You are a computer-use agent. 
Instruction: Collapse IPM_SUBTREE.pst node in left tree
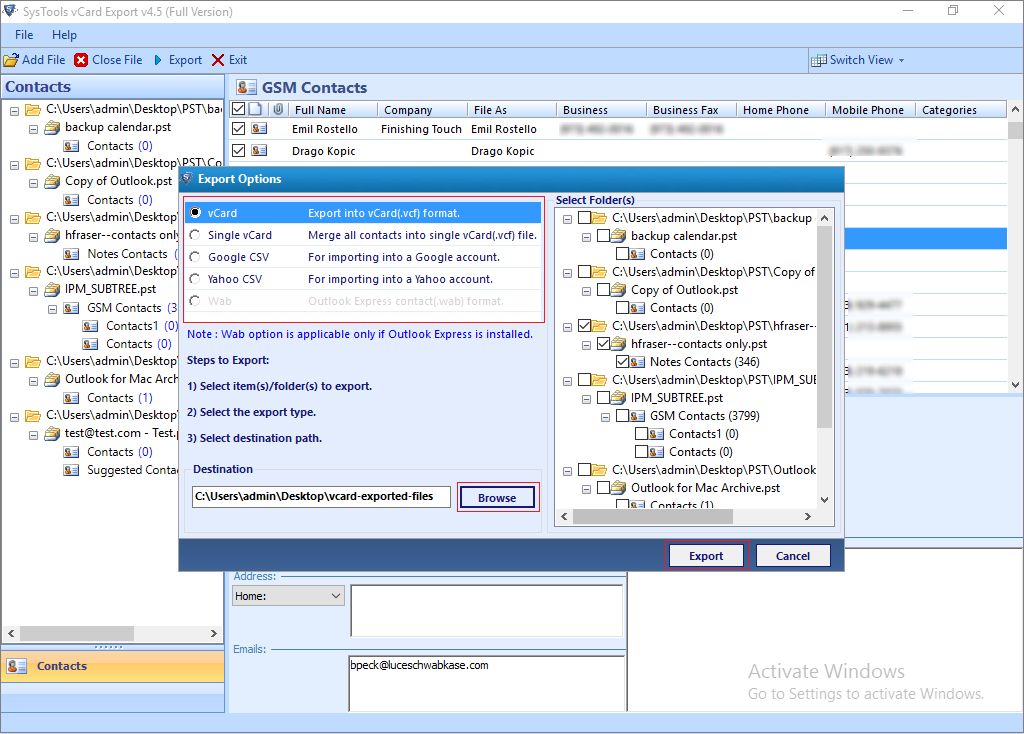(33, 291)
